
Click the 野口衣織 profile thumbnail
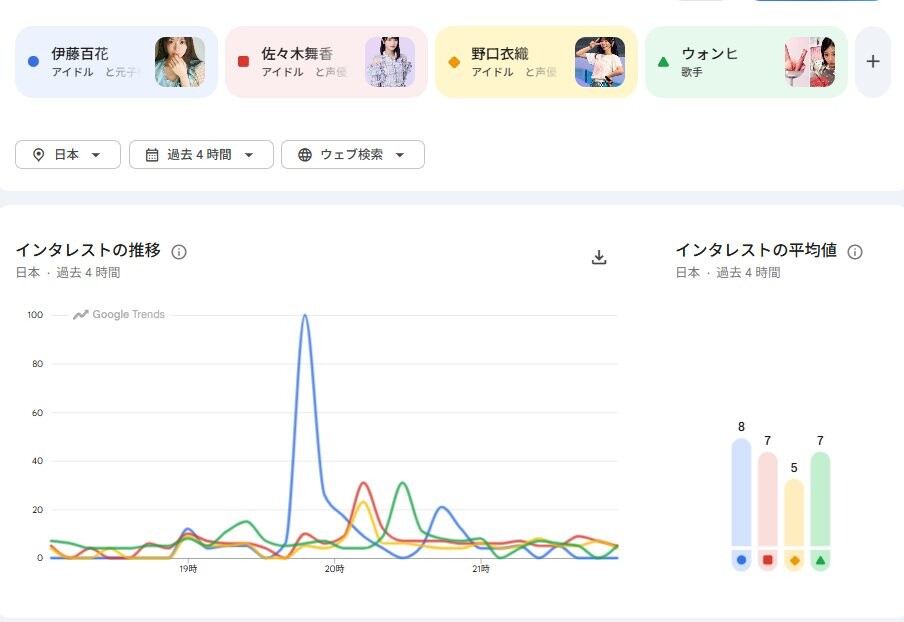pos(600,62)
